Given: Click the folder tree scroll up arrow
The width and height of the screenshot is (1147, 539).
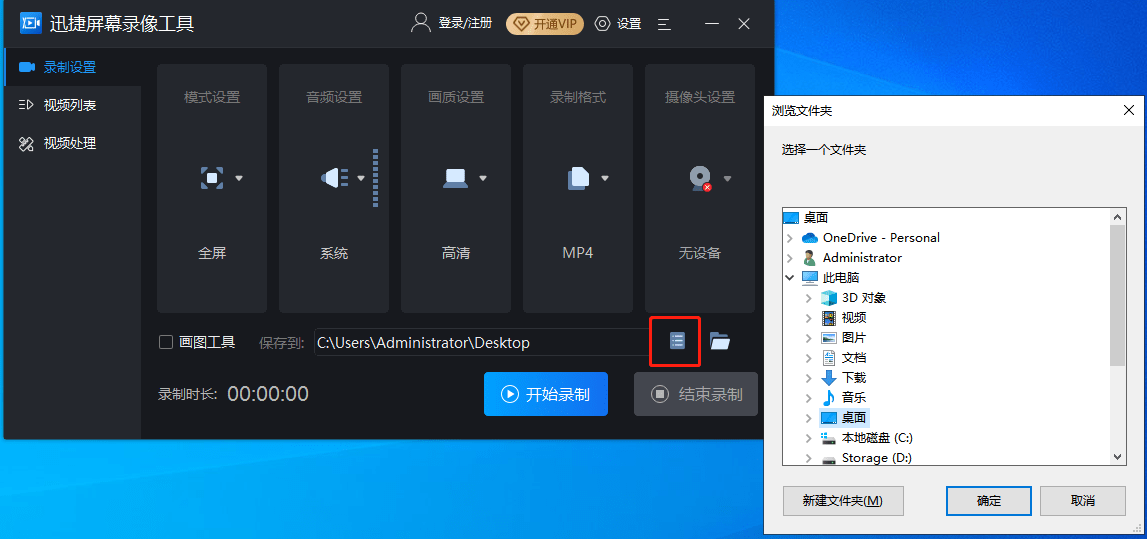Looking at the screenshot, I should (1117, 217).
